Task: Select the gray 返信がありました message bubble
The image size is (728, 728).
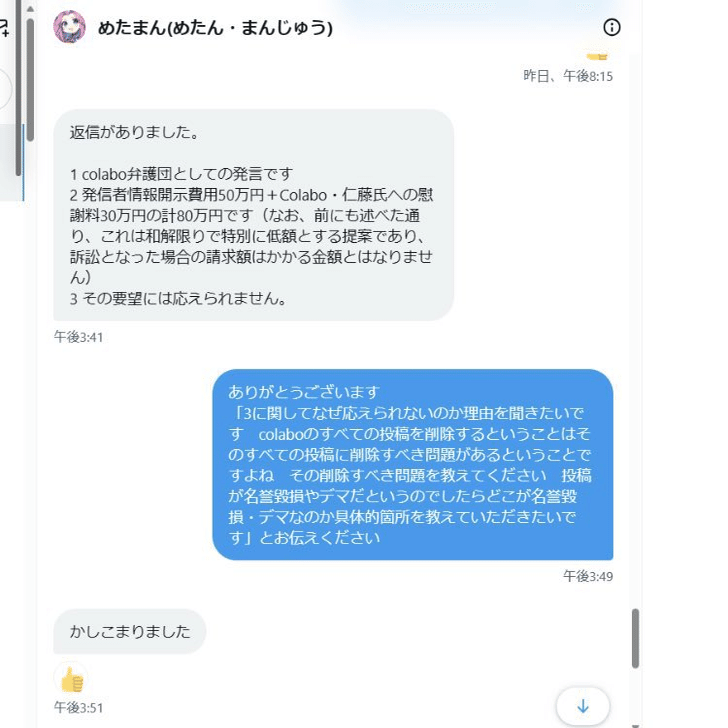Action: pyautogui.click(x=254, y=215)
